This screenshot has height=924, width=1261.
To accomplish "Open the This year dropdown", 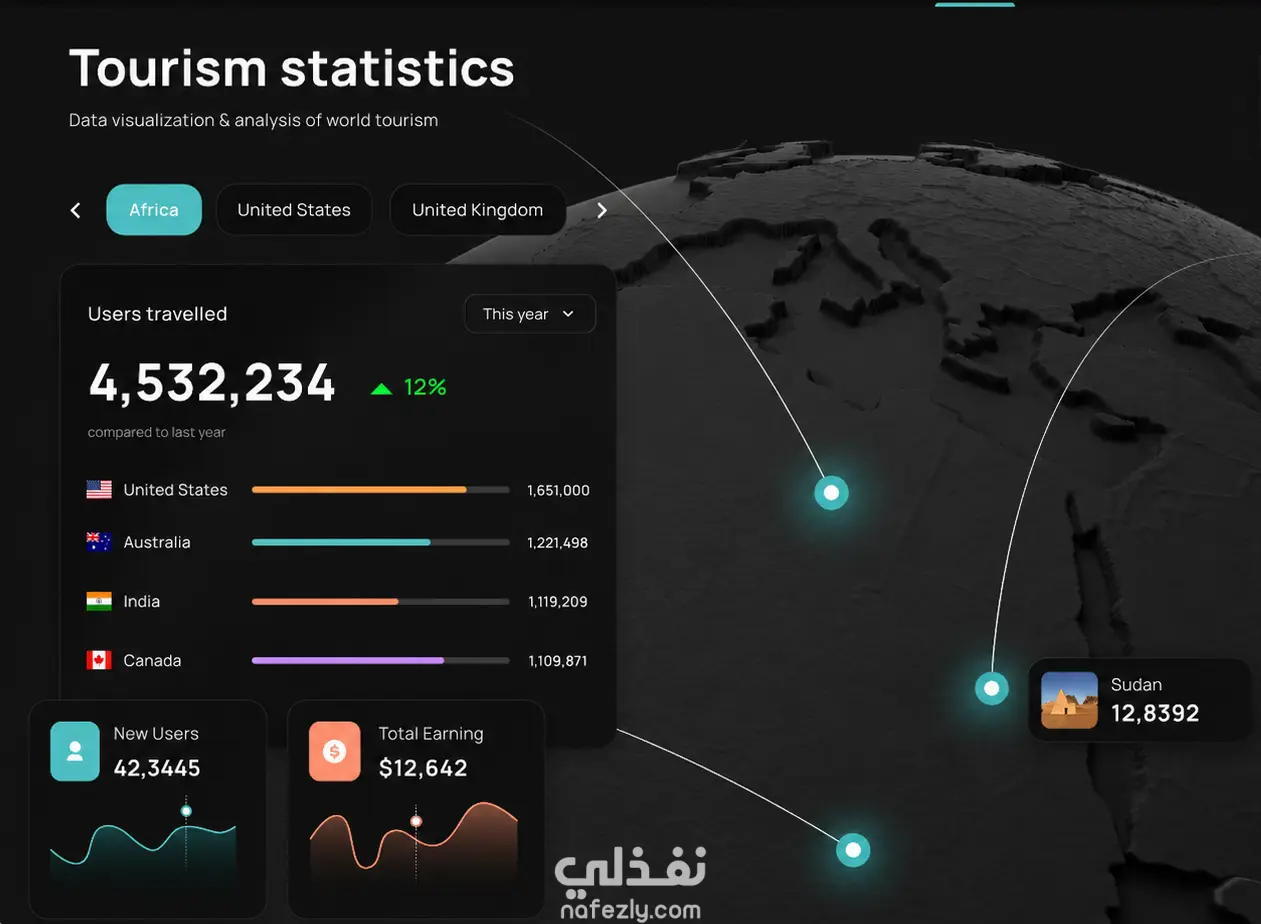I will (530, 314).
